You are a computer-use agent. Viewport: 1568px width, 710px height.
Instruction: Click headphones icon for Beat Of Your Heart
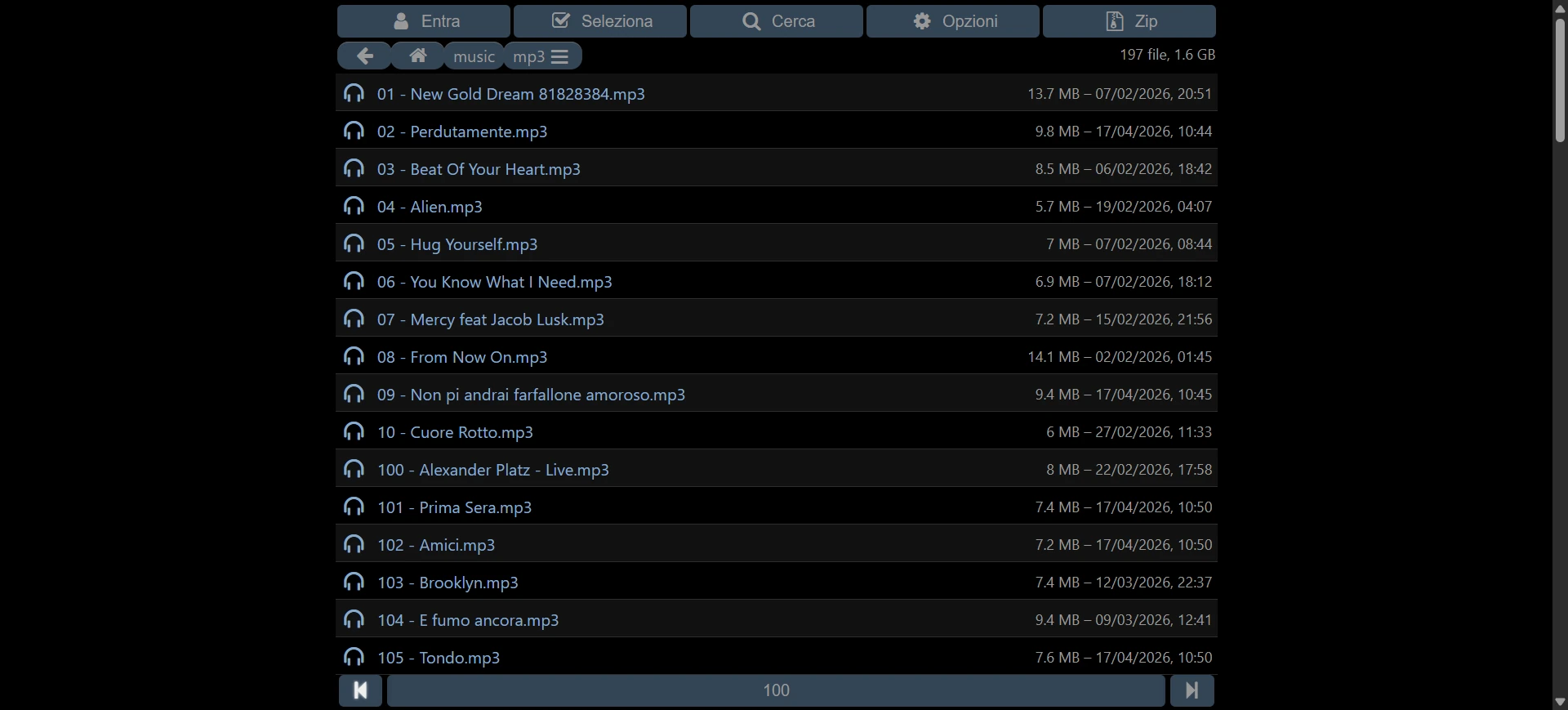coord(354,168)
